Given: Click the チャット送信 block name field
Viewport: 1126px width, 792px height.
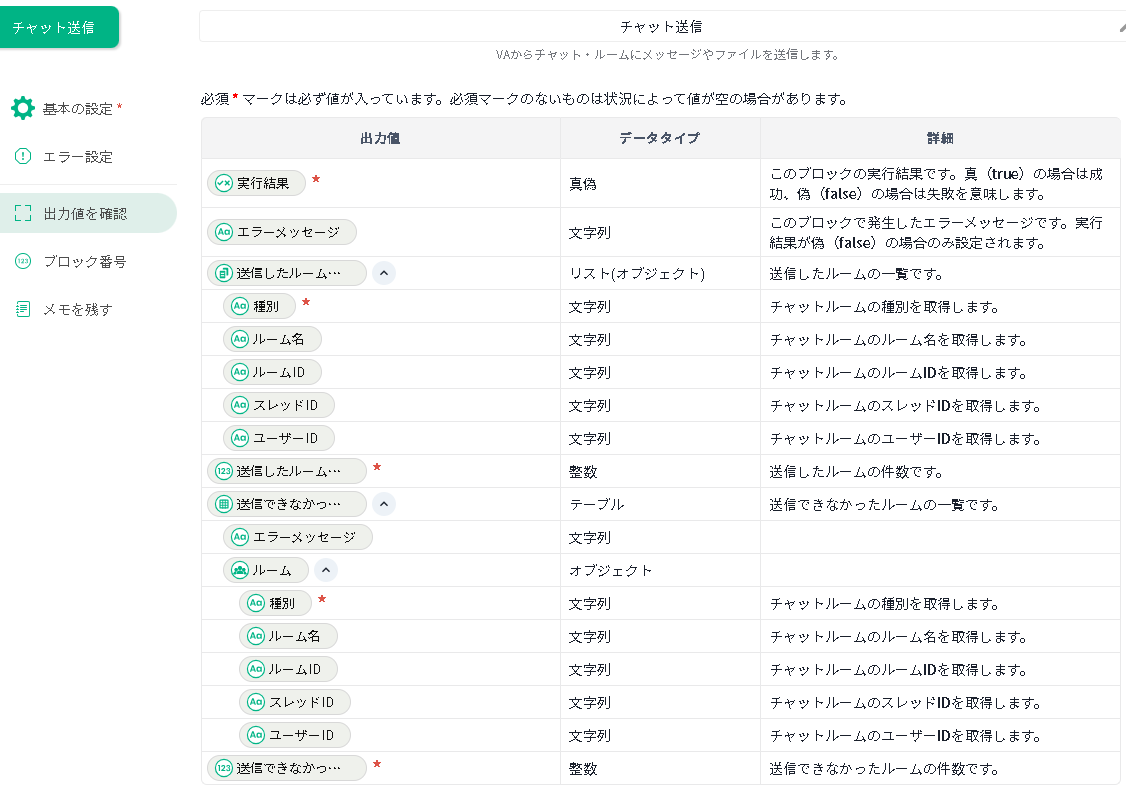Looking at the screenshot, I should coord(660,27).
